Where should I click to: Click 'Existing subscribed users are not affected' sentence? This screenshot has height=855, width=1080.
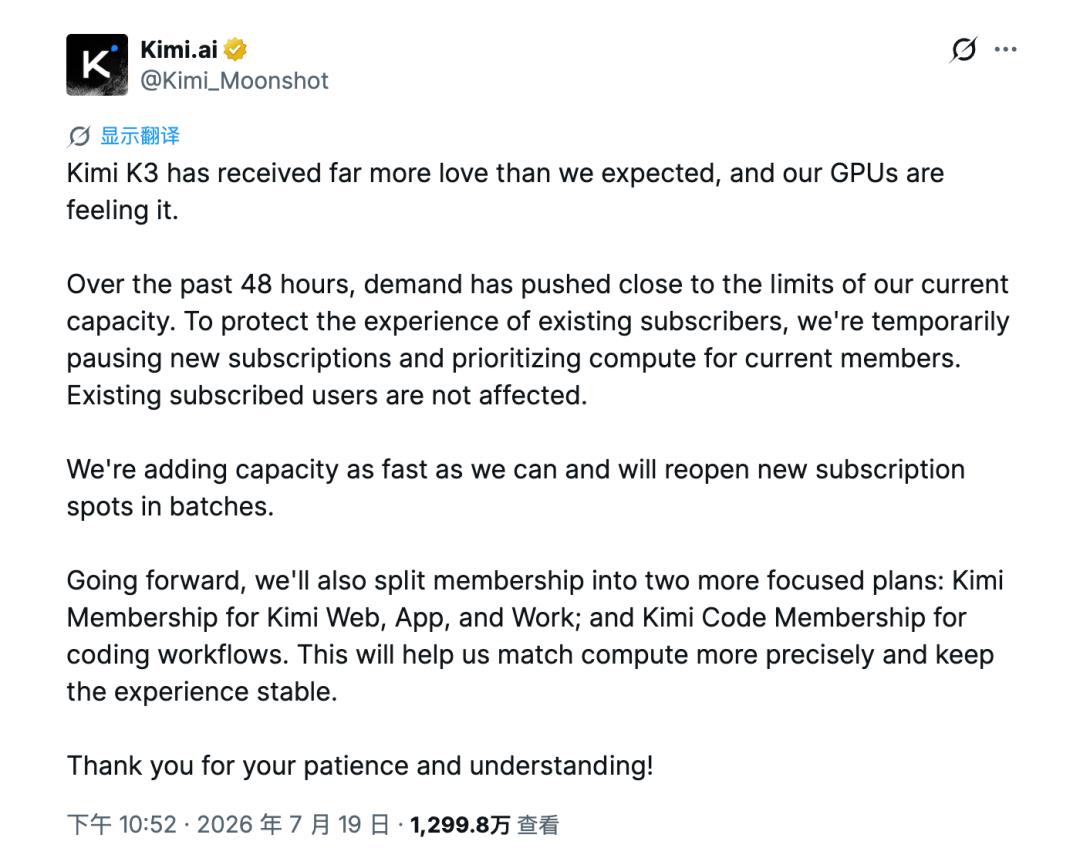coord(326,395)
